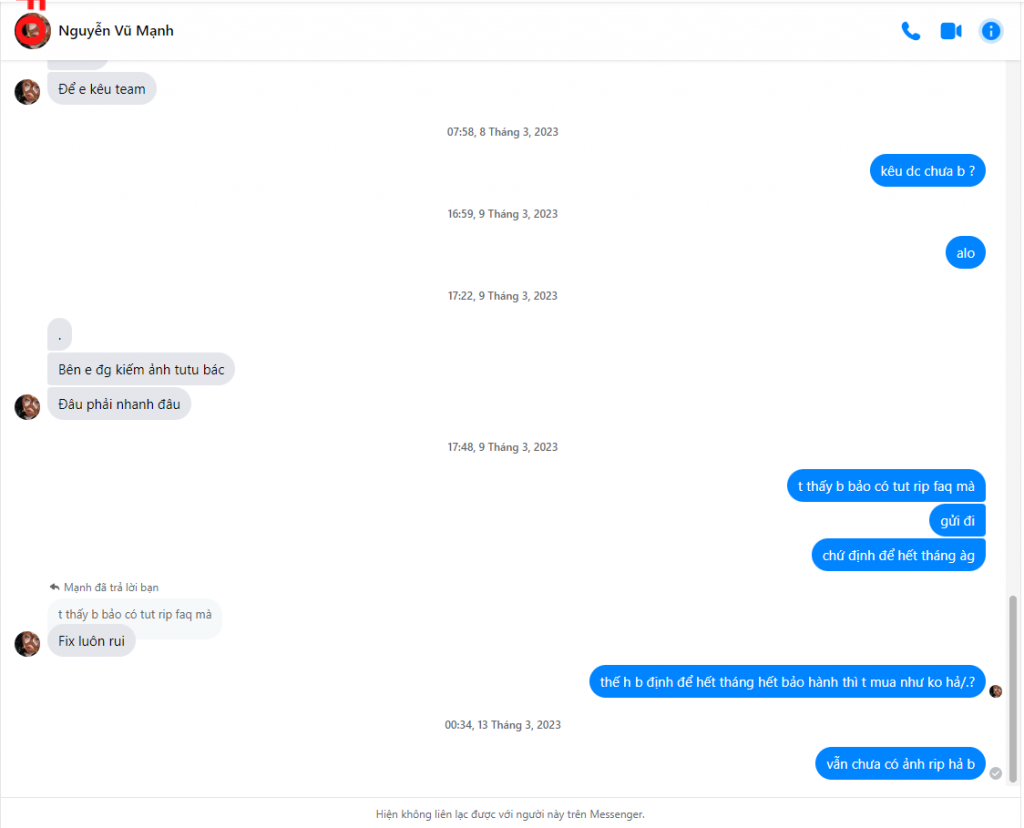Click the delivered checkmark status icon
This screenshot has height=828, width=1024.
click(995, 773)
